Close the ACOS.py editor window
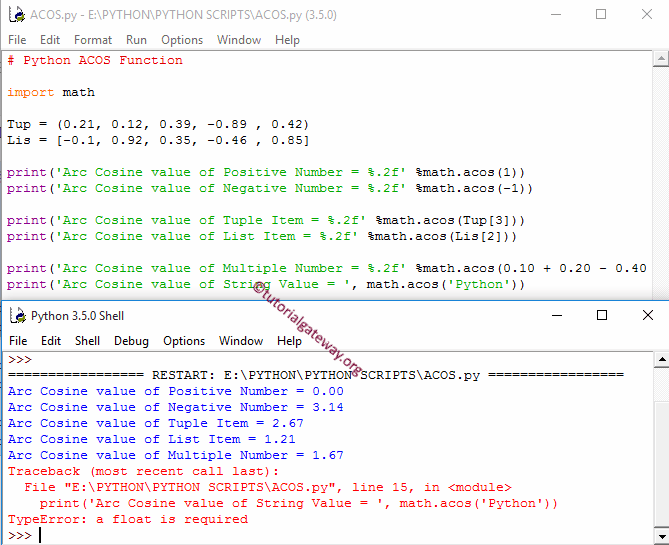Viewport: 669px width, 545px height. (x=647, y=15)
